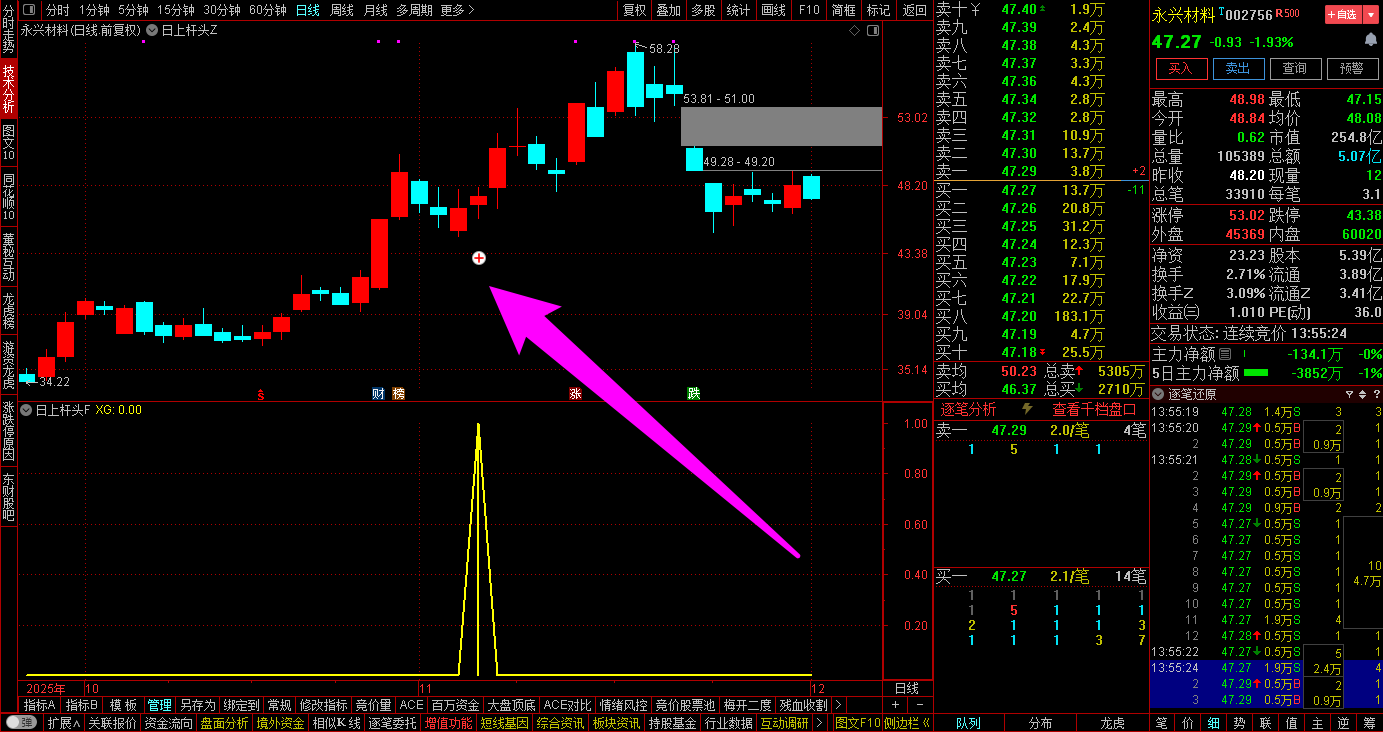
Task: Click the 修改指标 button in indicator bar
Action: coord(323,705)
